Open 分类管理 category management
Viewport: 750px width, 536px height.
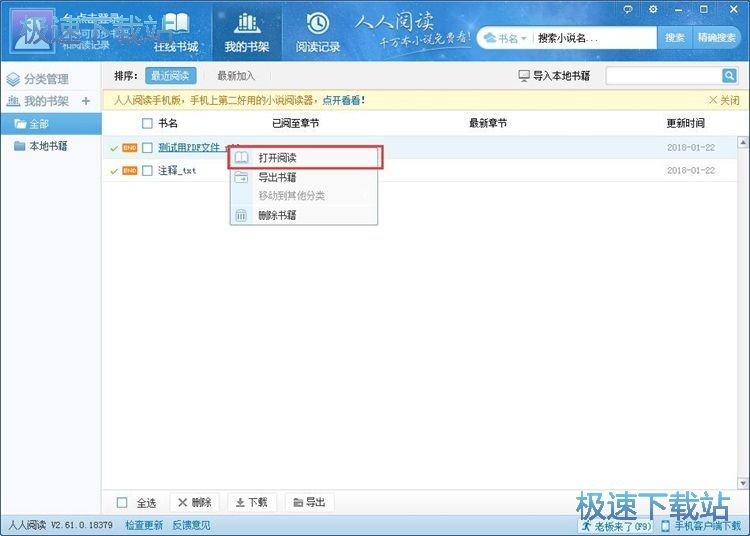pos(38,79)
